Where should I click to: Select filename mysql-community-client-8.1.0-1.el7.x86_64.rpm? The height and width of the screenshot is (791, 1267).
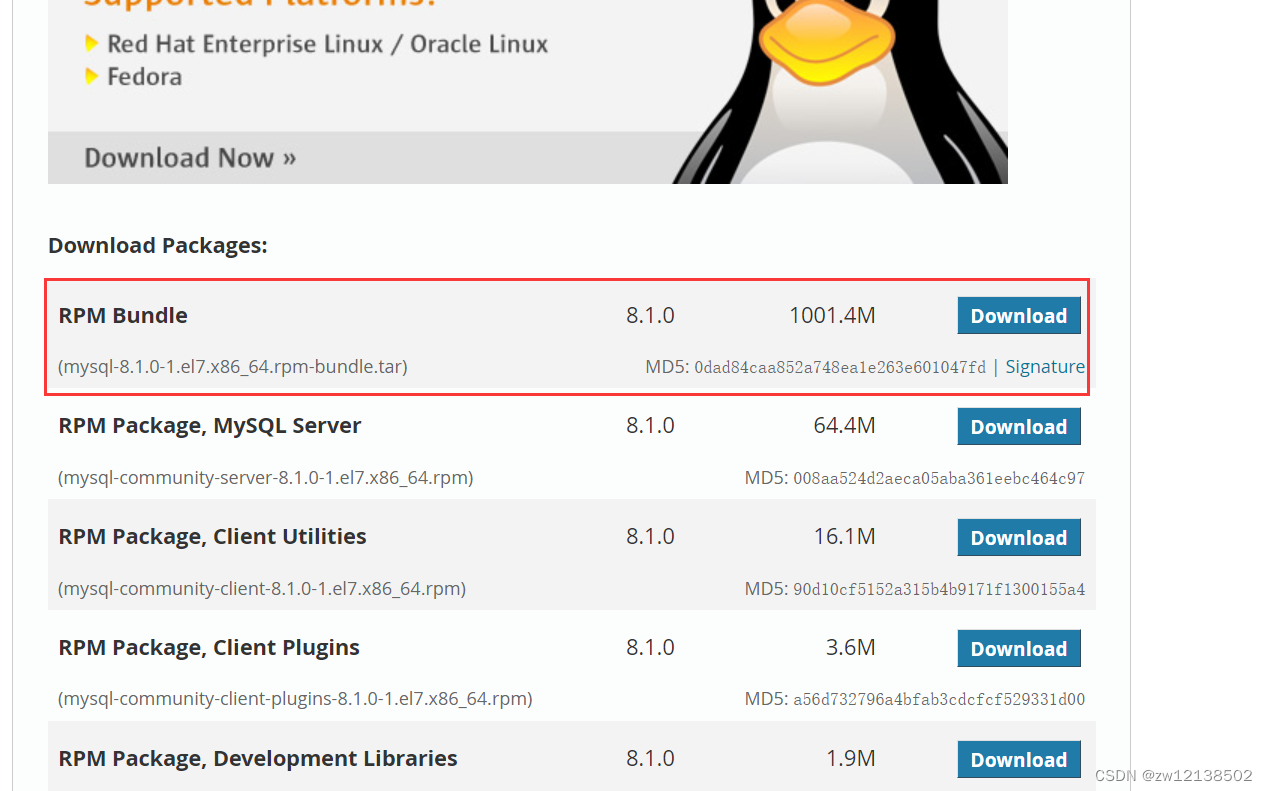pos(262,589)
